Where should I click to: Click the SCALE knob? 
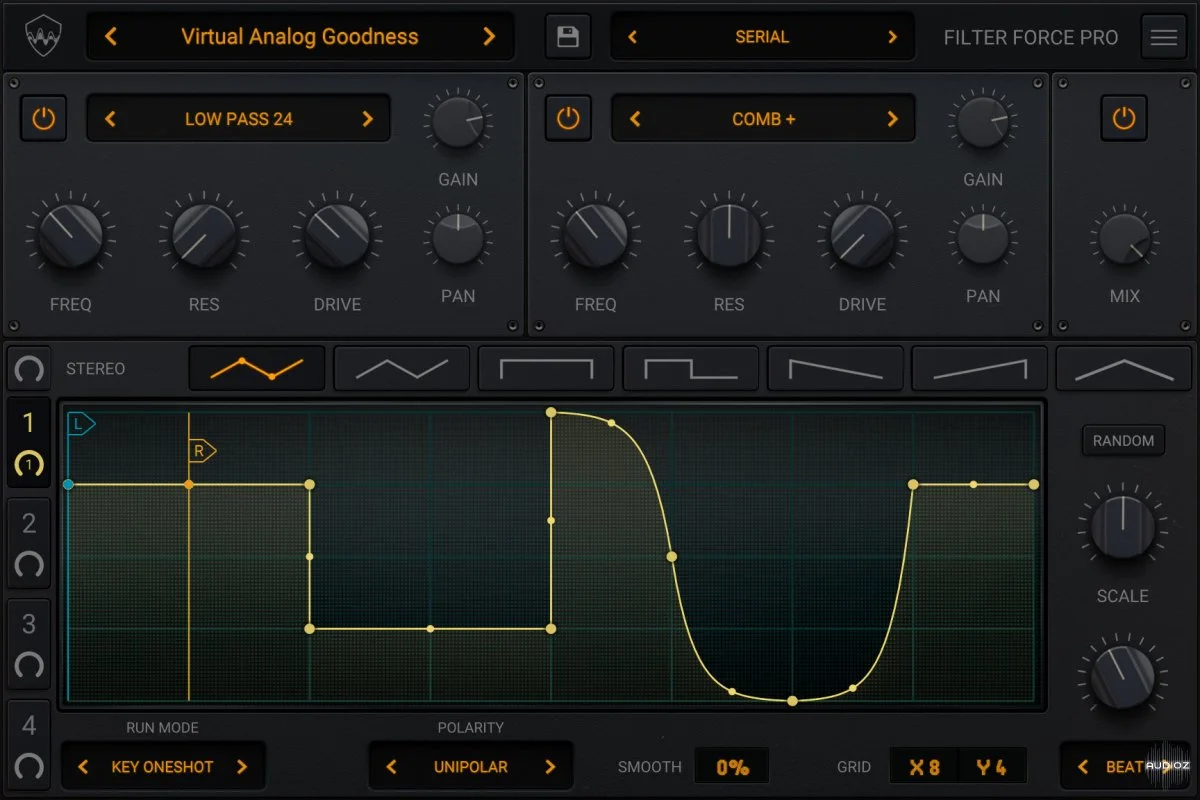[1123, 527]
